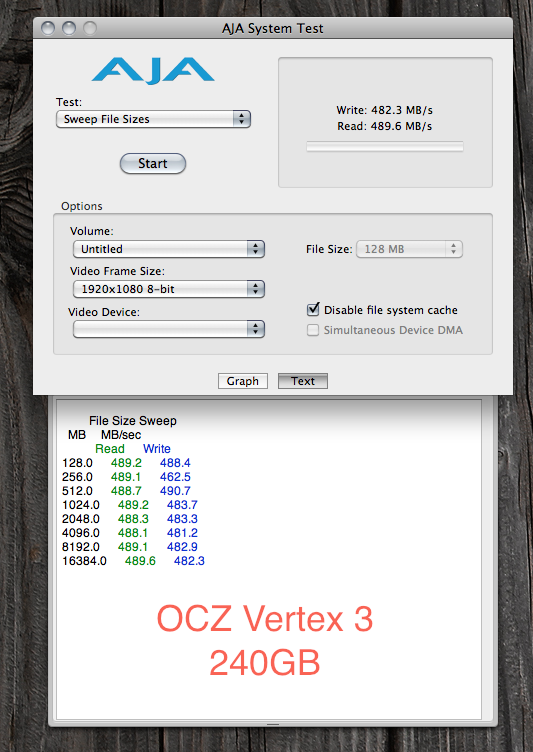The width and height of the screenshot is (533, 752).
Task: Toggle the Simultaneous Device DMA checkbox
Action: coord(313,330)
